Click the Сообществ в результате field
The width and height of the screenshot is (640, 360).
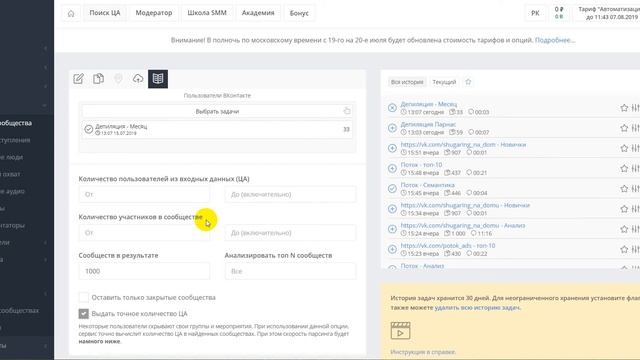coord(144,271)
